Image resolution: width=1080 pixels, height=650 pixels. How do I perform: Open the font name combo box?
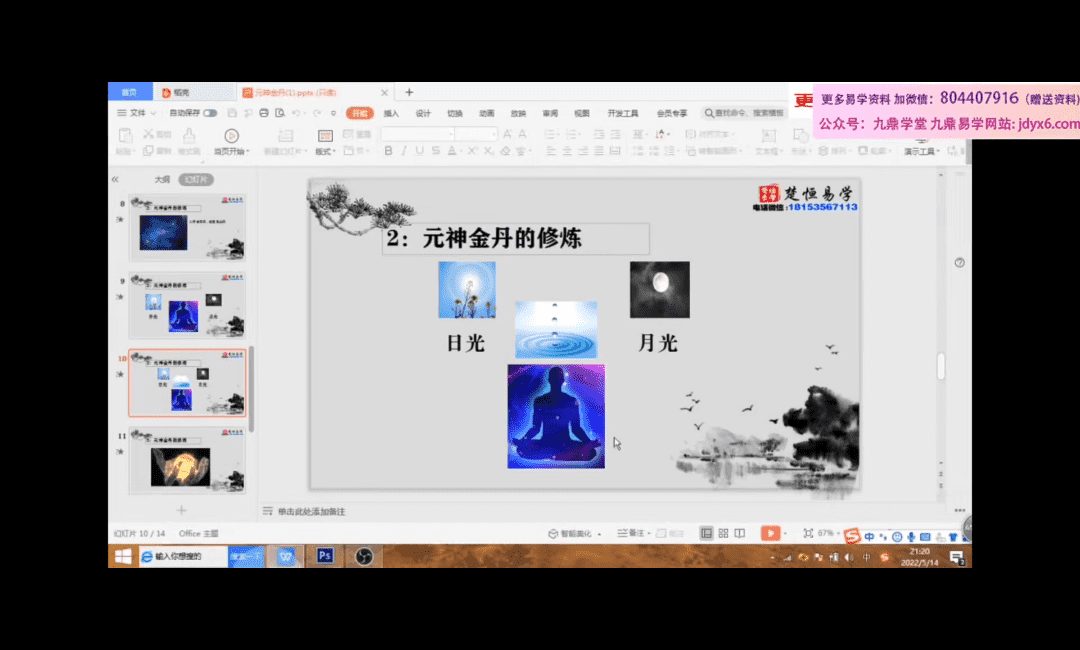click(417, 134)
